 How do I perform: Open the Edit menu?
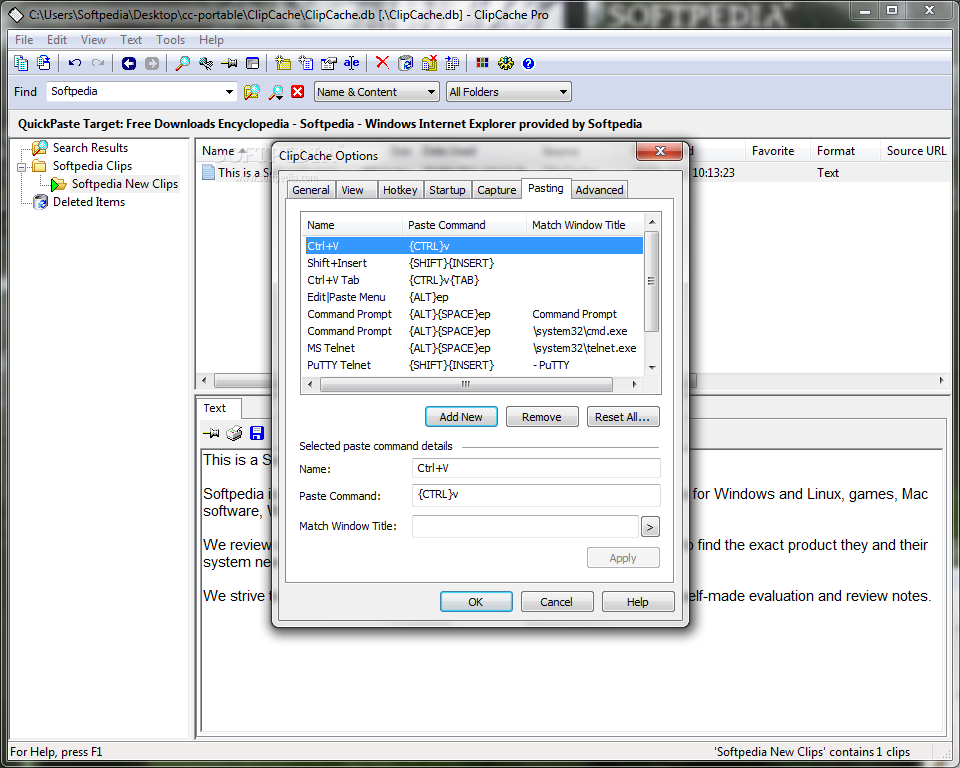click(57, 40)
